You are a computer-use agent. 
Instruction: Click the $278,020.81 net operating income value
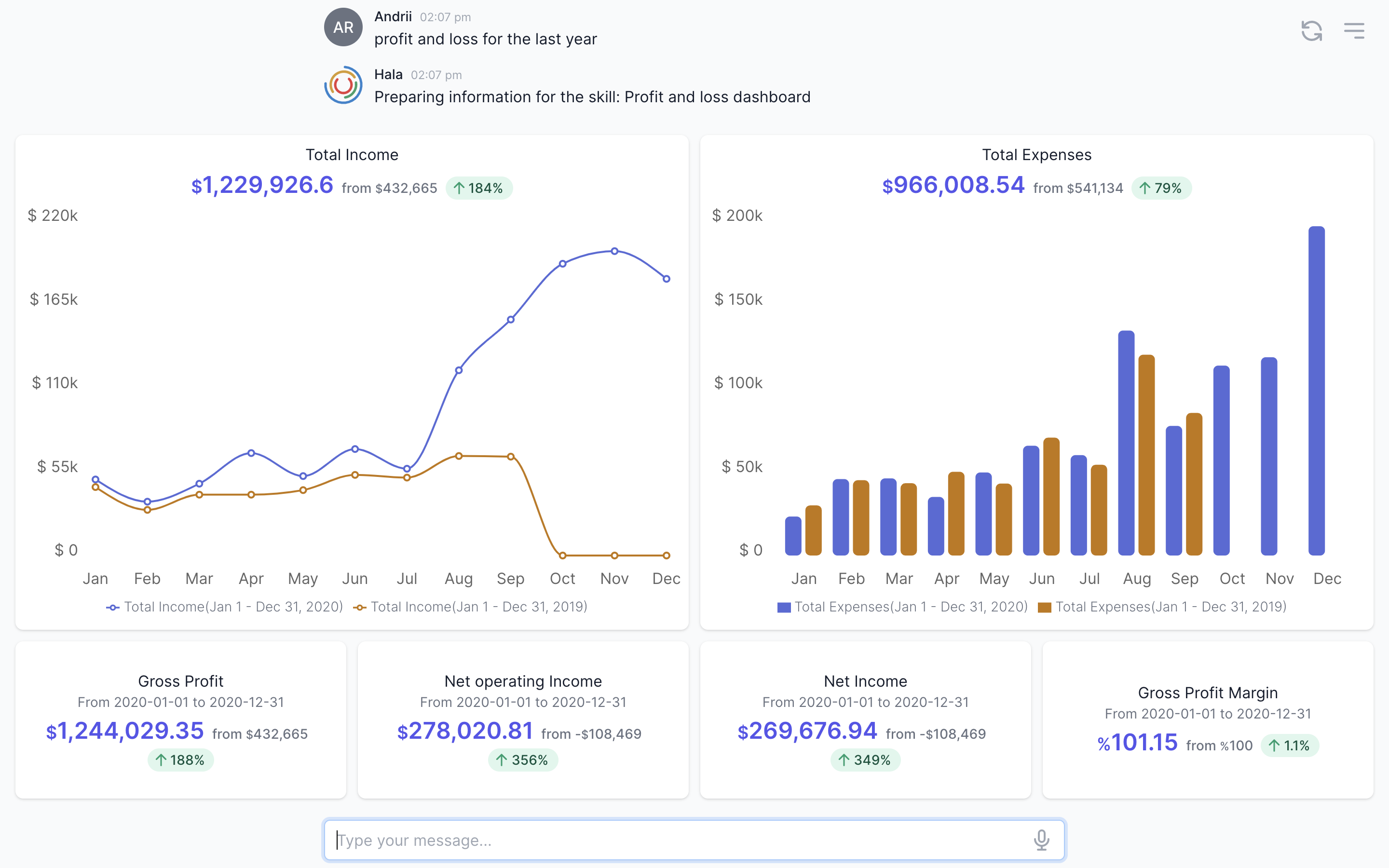click(465, 731)
